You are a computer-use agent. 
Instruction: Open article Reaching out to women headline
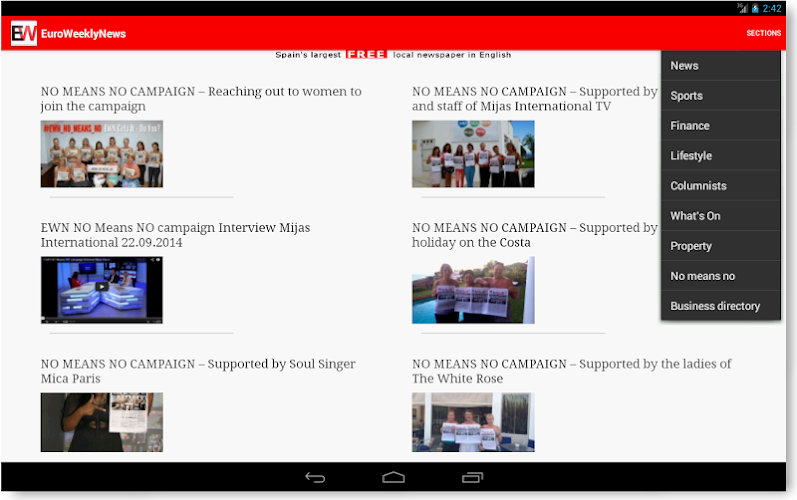(x=201, y=99)
